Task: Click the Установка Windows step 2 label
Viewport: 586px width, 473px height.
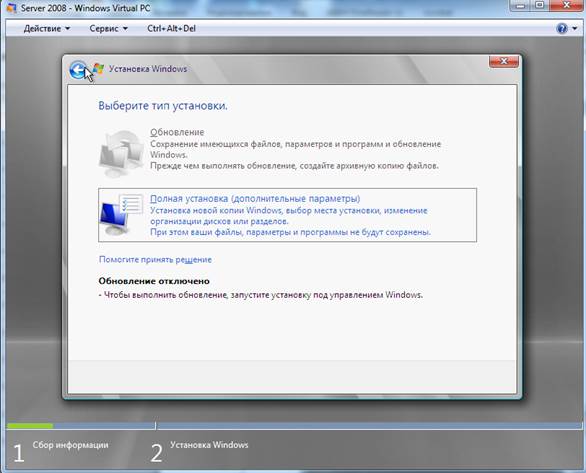Action: click(x=209, y=445)
